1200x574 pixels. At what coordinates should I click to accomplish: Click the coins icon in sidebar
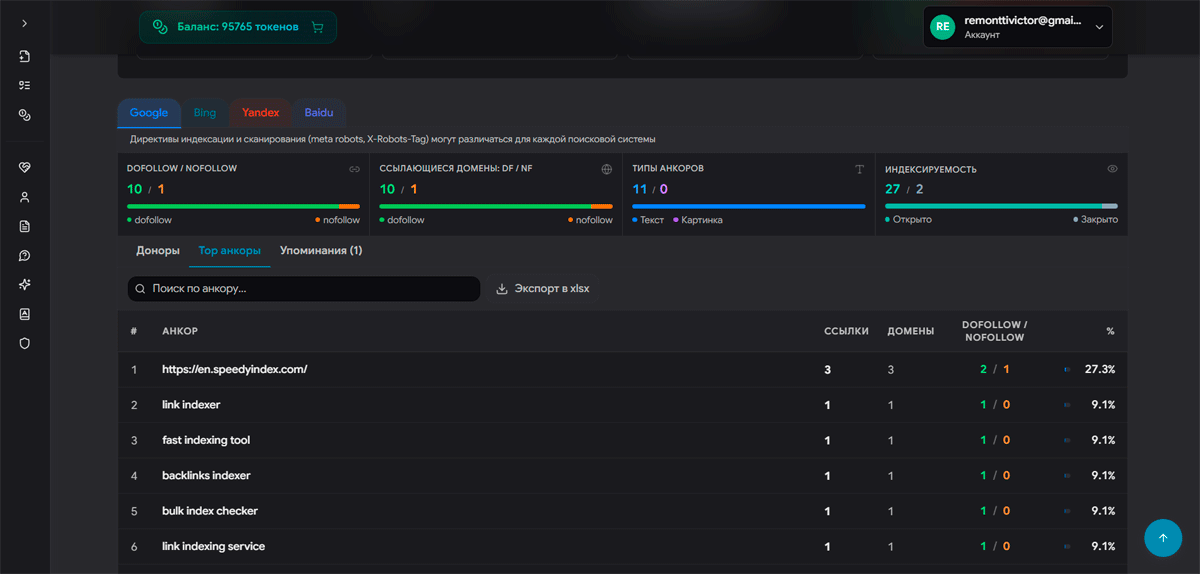tap(25, 115)
